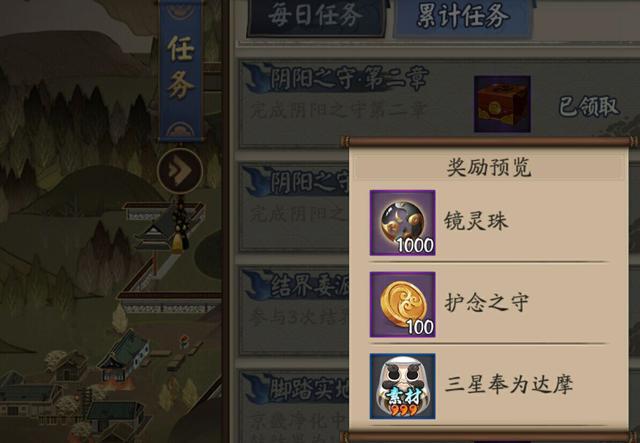This screenshot has height=443, width=640.
Task: Switch to the 累计任务 tab
Action: pyautogui.click(x=463, y=18)
